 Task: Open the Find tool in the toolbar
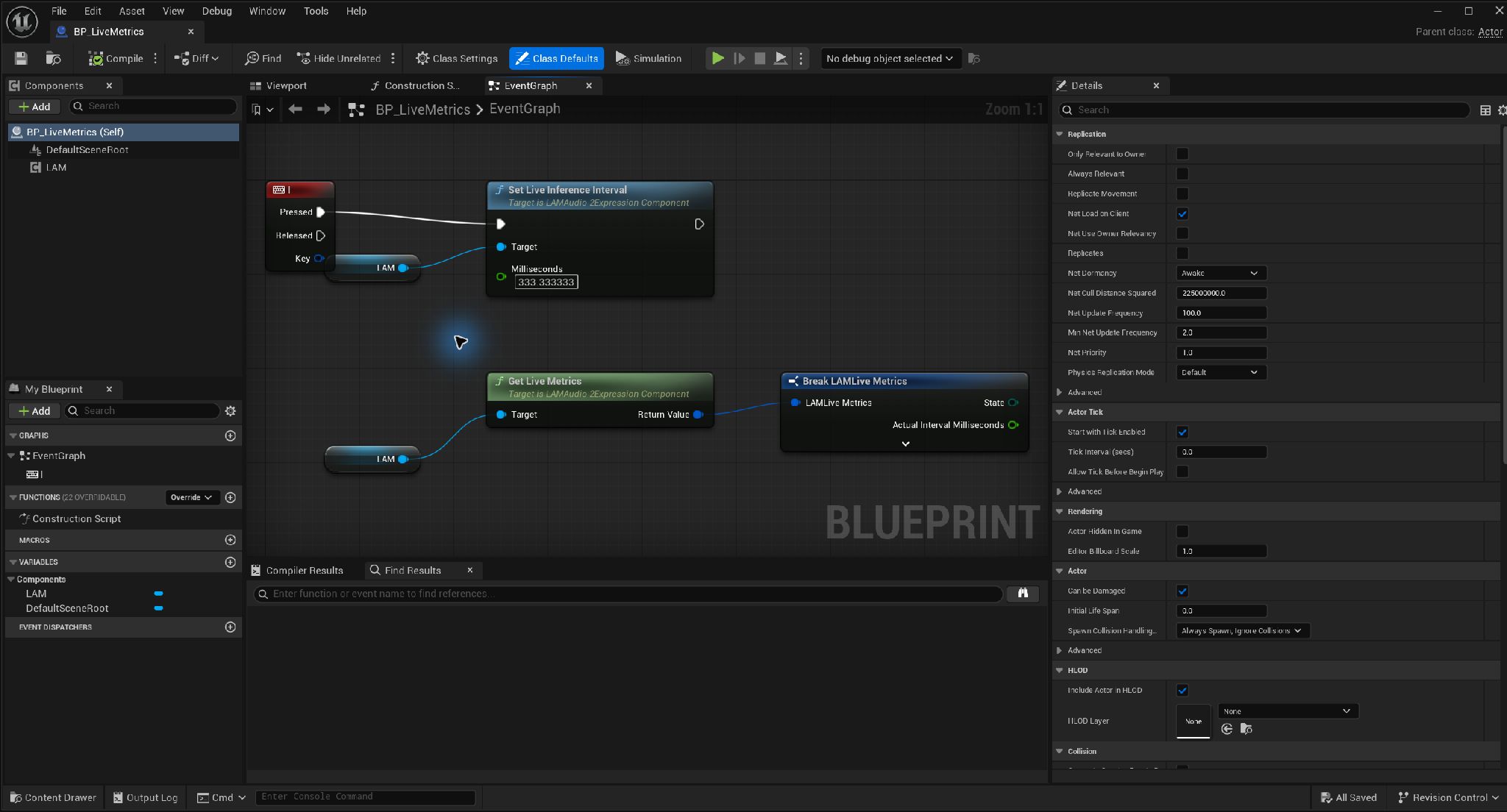click(263, 58)
